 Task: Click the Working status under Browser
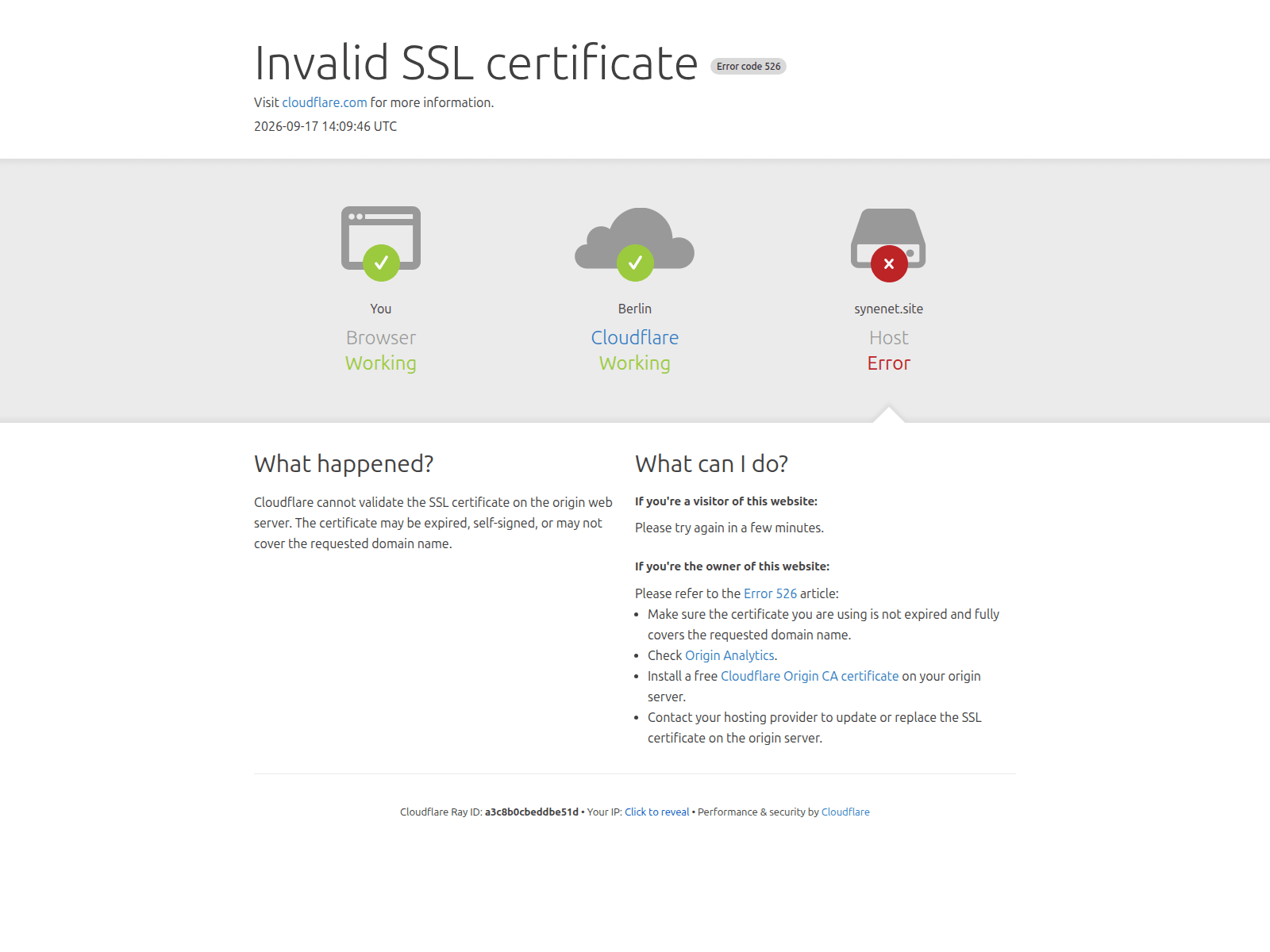pos(381,363)
